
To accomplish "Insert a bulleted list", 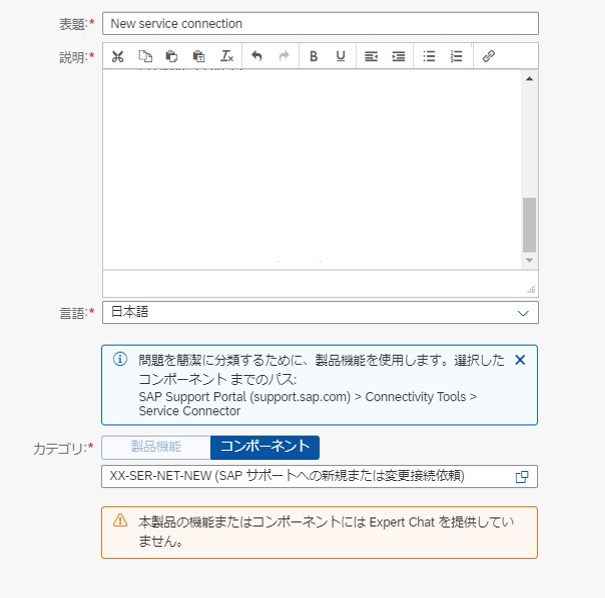I will point(429,56).
